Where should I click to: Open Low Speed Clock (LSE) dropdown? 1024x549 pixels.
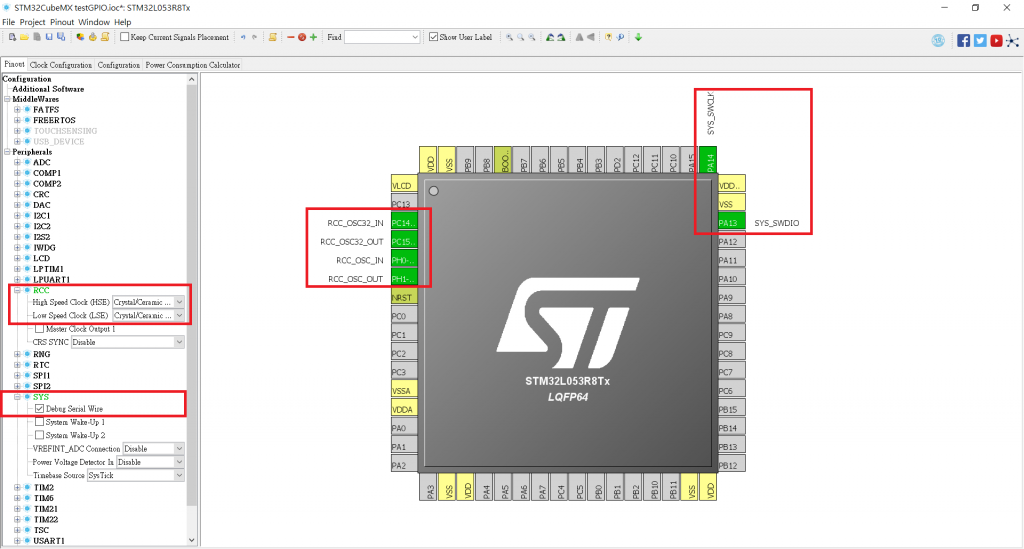(x=149, y=315)
